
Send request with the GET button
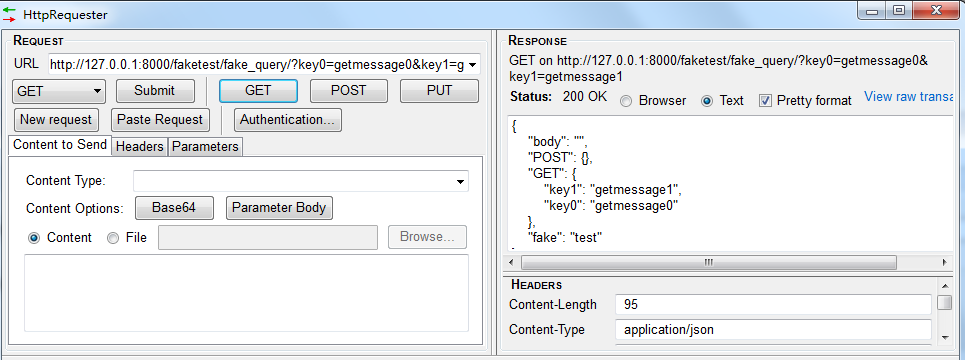coord(258,90)
